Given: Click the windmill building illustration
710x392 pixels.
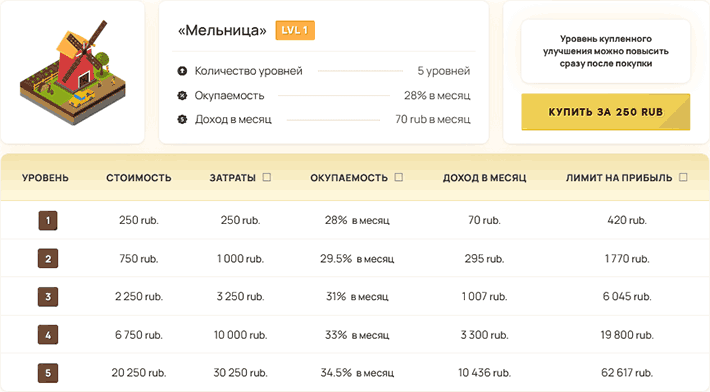Looking at the screenshot, I should [x=73, y=72].
